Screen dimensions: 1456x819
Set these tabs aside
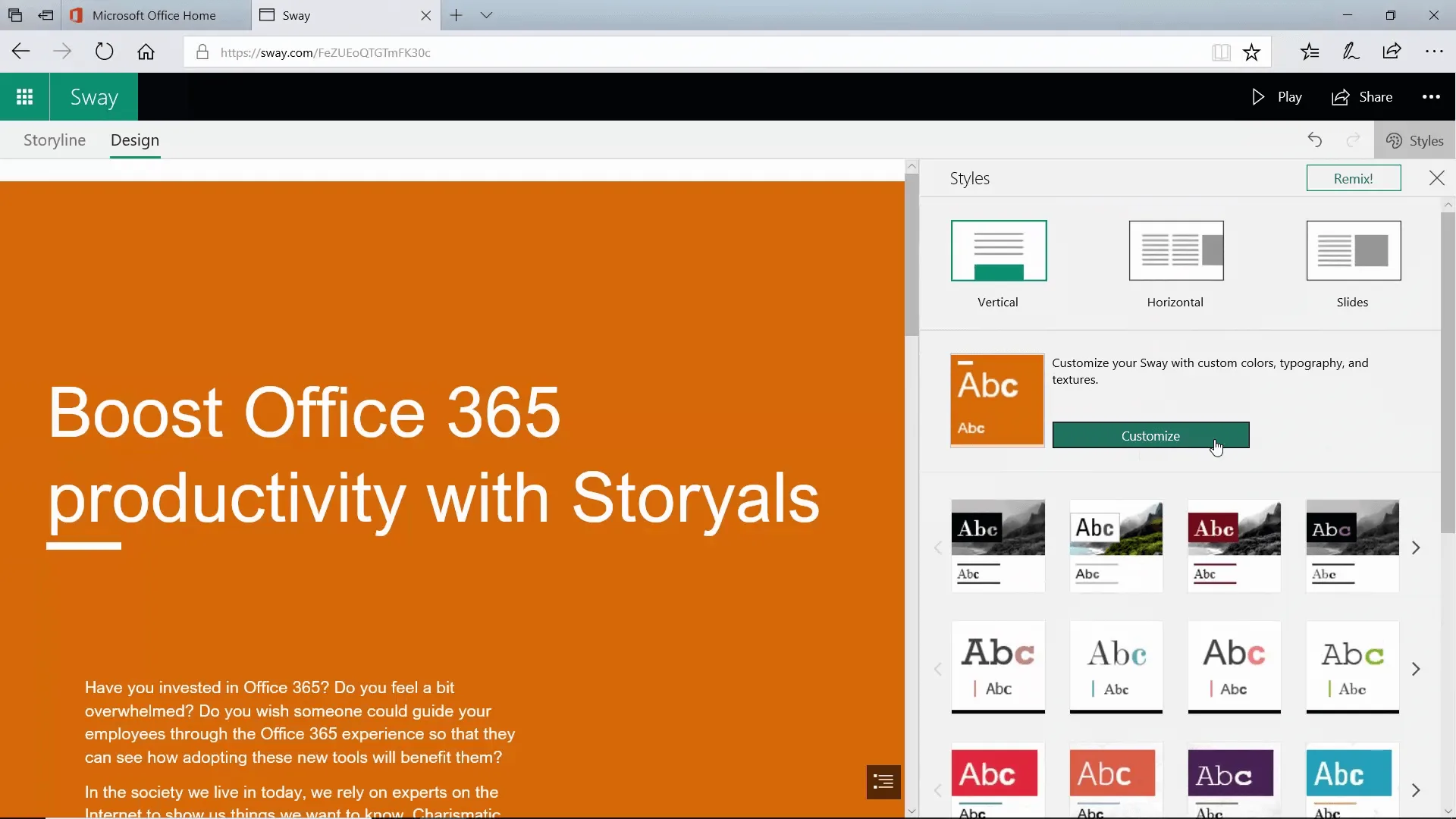click(x=46, y=15)
